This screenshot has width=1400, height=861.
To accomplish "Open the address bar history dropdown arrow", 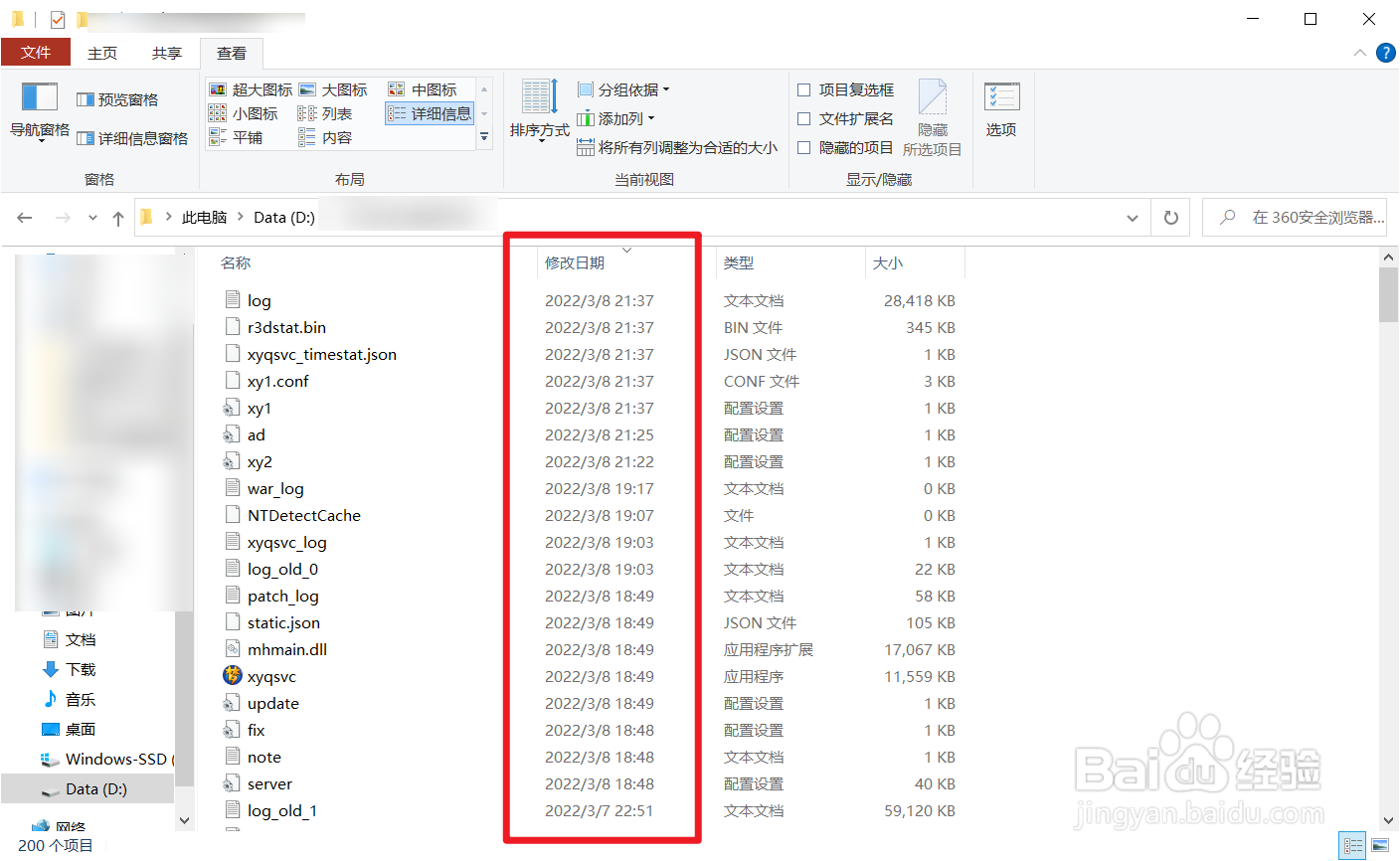I will click(x=1132, y=217).
